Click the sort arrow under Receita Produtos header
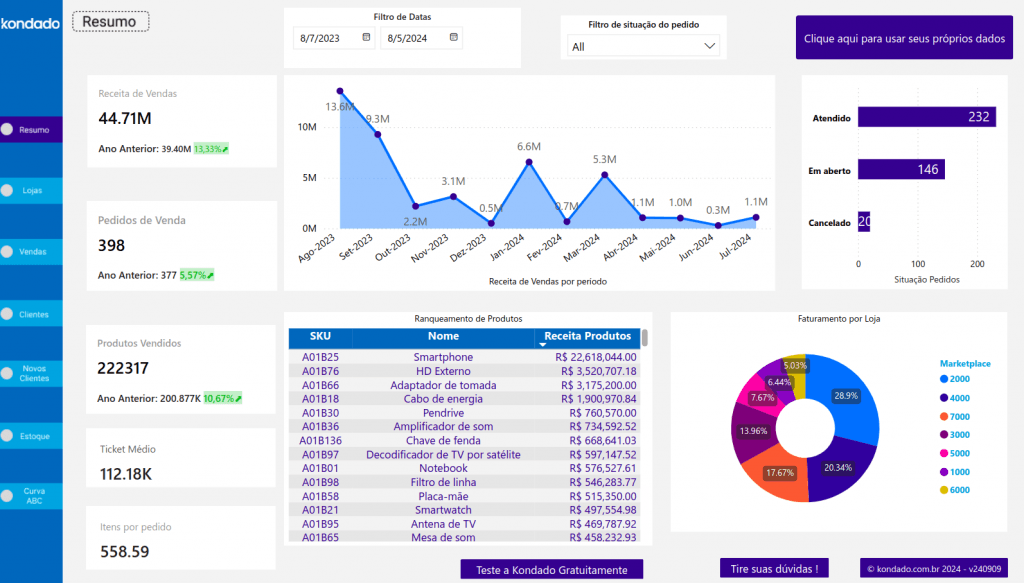This screenshot has width=1024, height=583. [x=544, y=344]
